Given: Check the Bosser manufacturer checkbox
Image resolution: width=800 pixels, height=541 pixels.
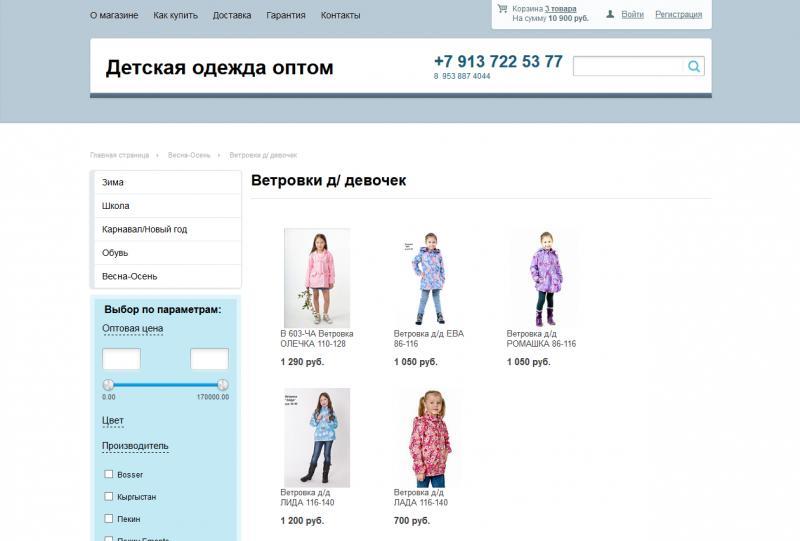Looking at the screenshot, I should [x=109, y=474].
